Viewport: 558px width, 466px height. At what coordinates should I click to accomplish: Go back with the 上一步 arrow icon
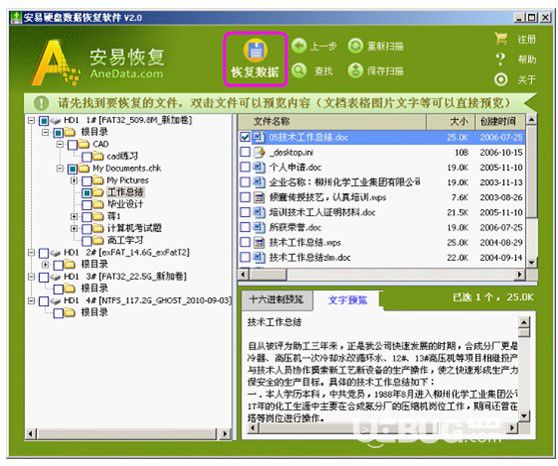[x=299, y=46]
